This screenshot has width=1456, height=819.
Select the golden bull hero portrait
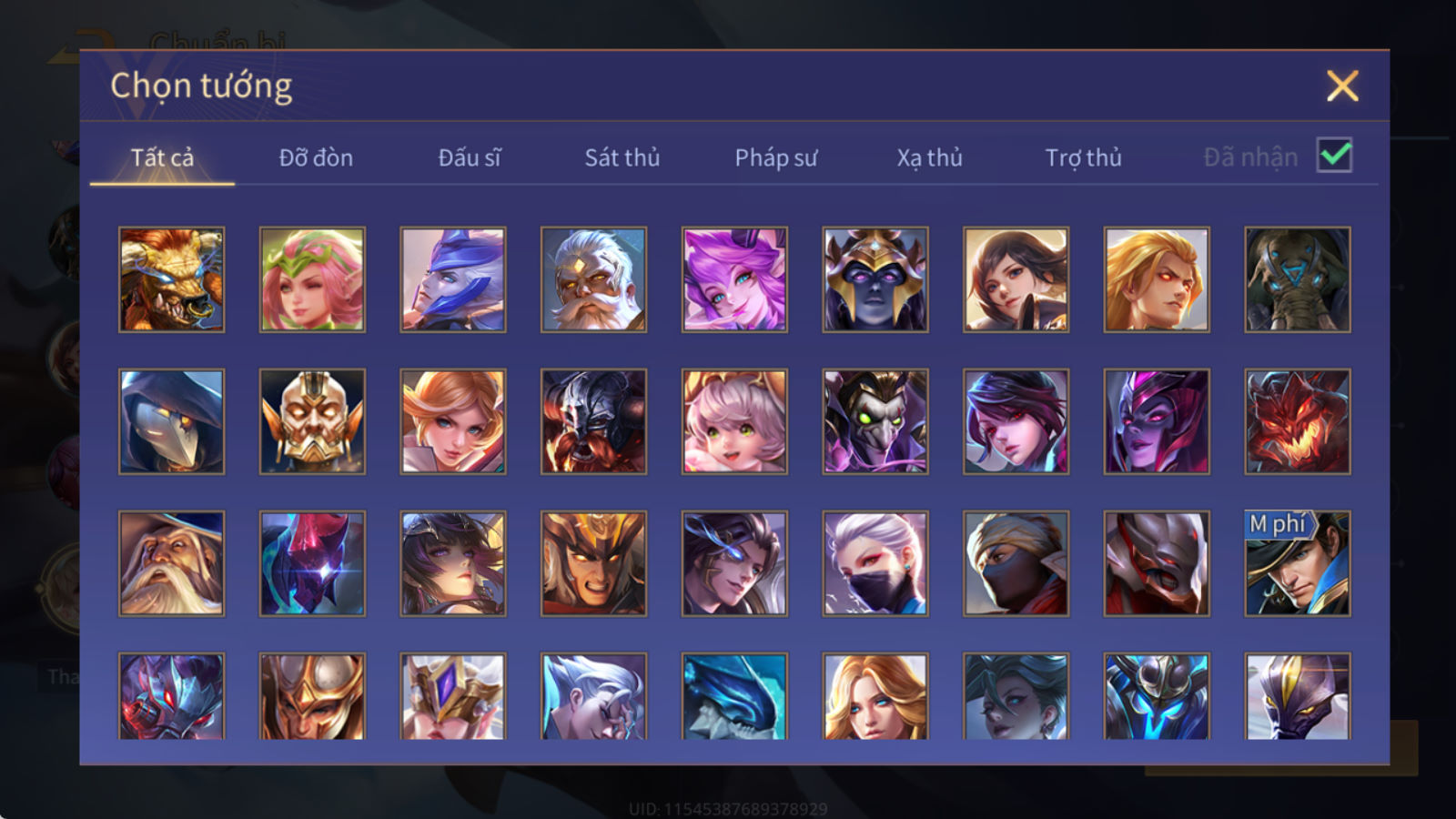pos(171,279)
